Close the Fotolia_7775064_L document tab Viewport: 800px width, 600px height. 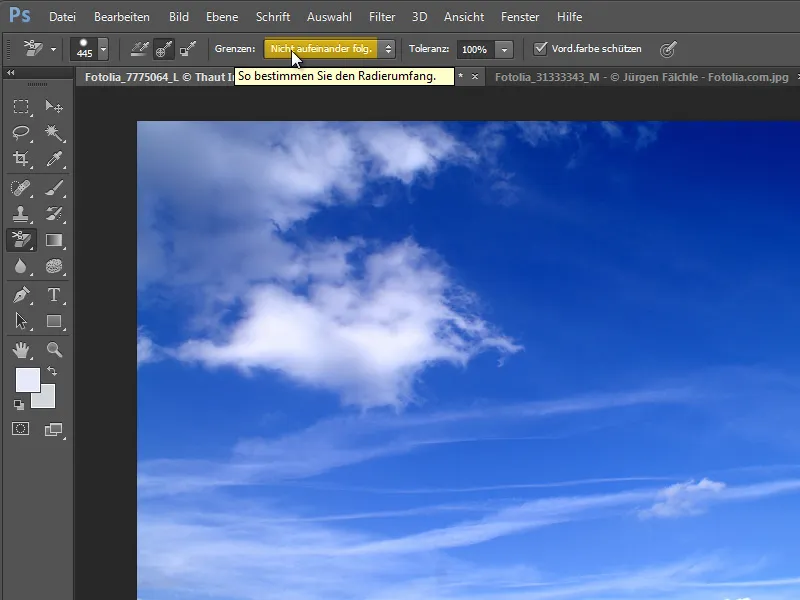point(475,77)
